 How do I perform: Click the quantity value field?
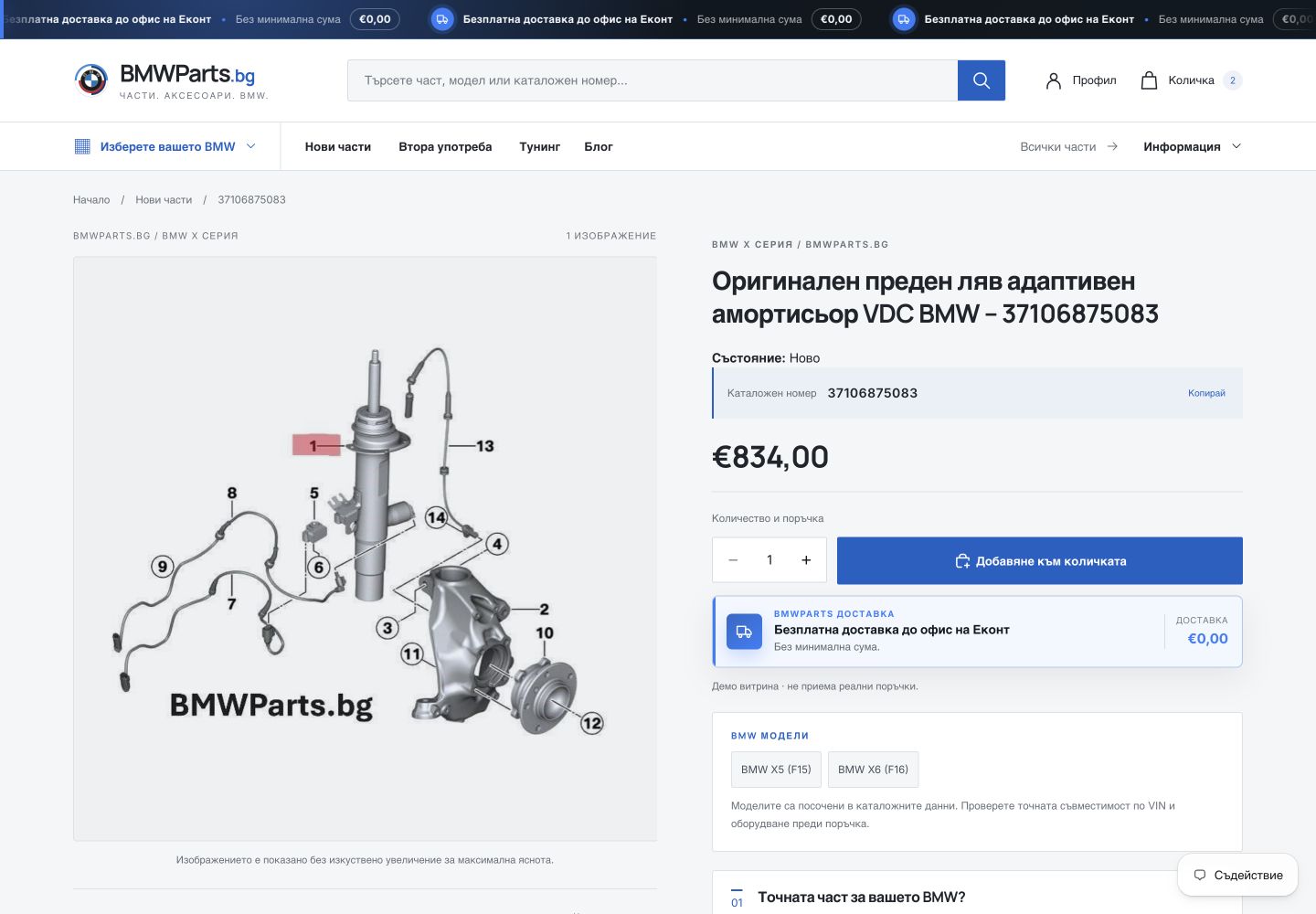click(x=769, y=560)
